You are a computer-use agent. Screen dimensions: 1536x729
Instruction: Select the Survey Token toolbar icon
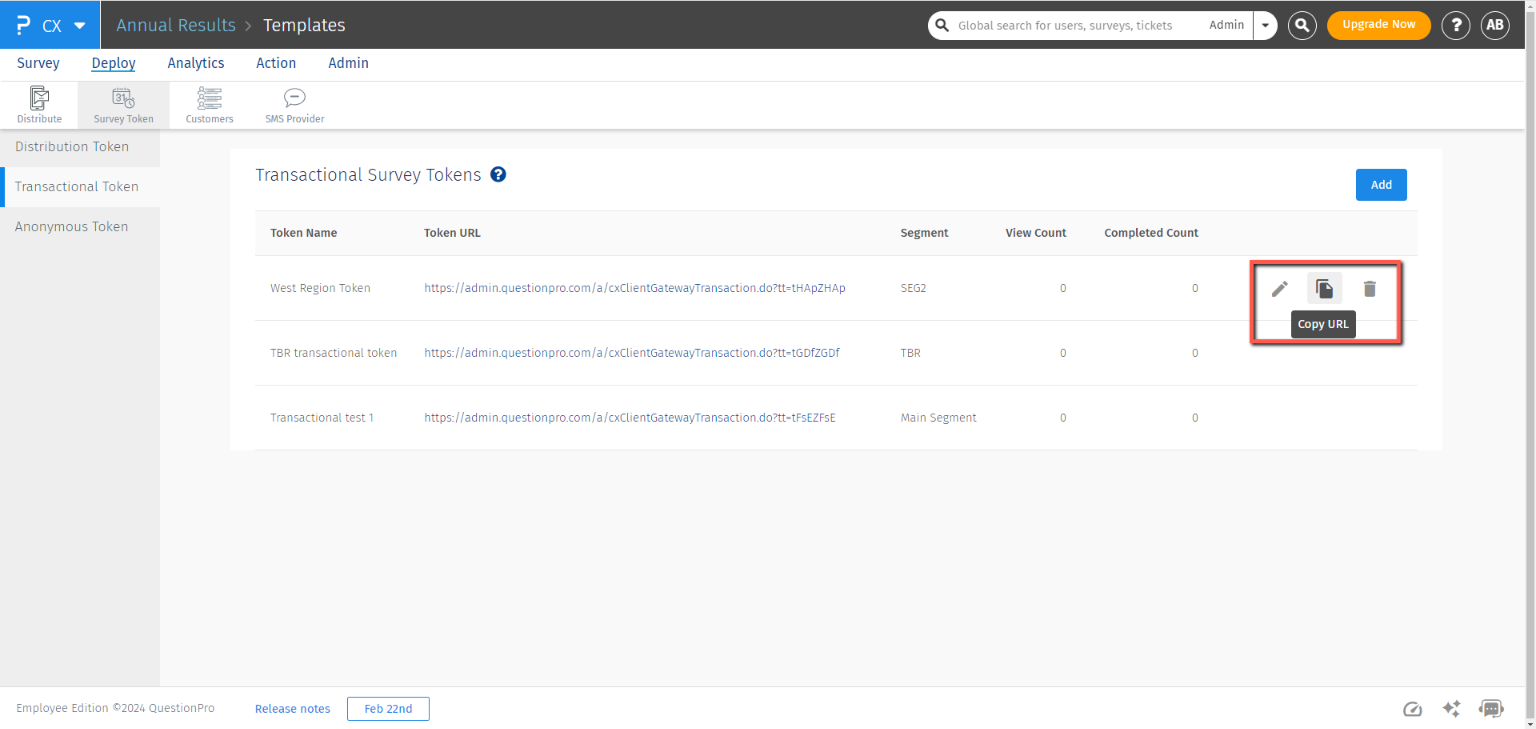[124, 105]
